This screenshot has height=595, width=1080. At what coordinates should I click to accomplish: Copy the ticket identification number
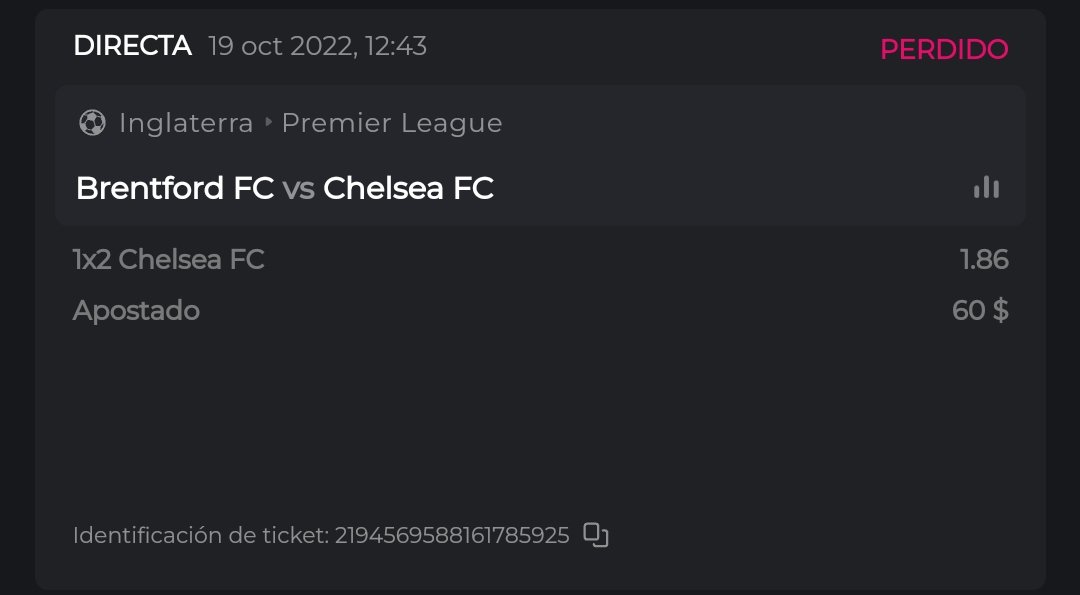coord(596,535)
